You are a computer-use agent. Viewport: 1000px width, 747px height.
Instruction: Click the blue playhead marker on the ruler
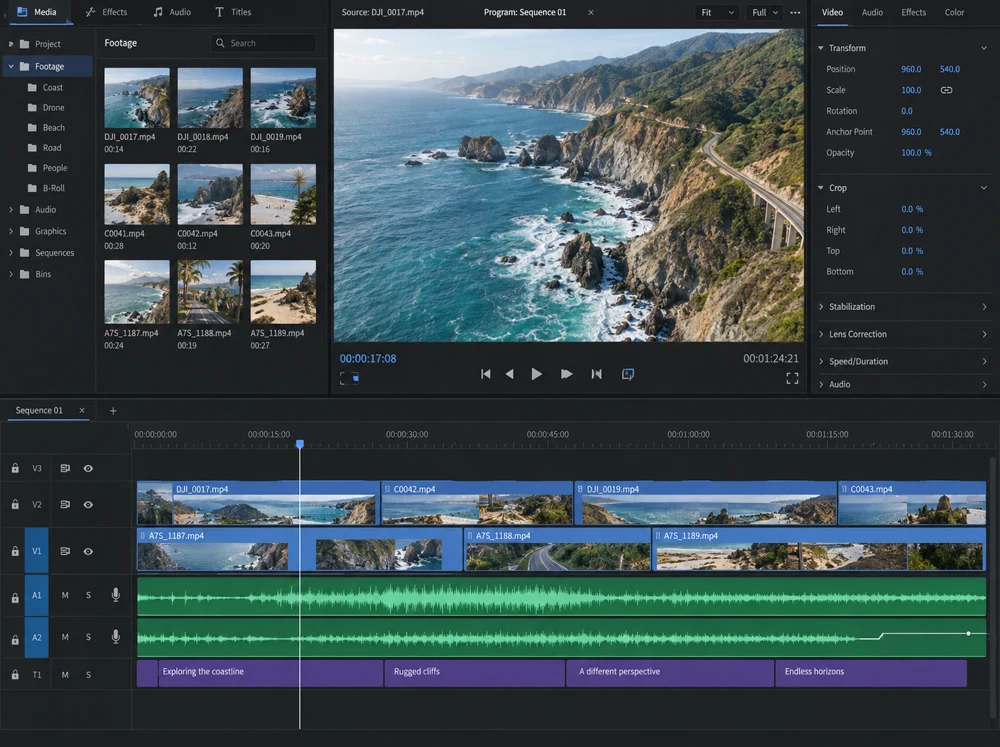[x=300, y=443]
